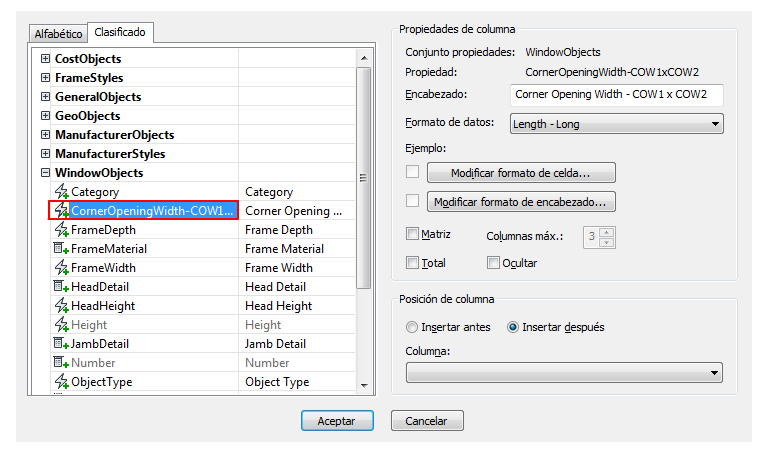Click the JambDetail property icon

61,344
